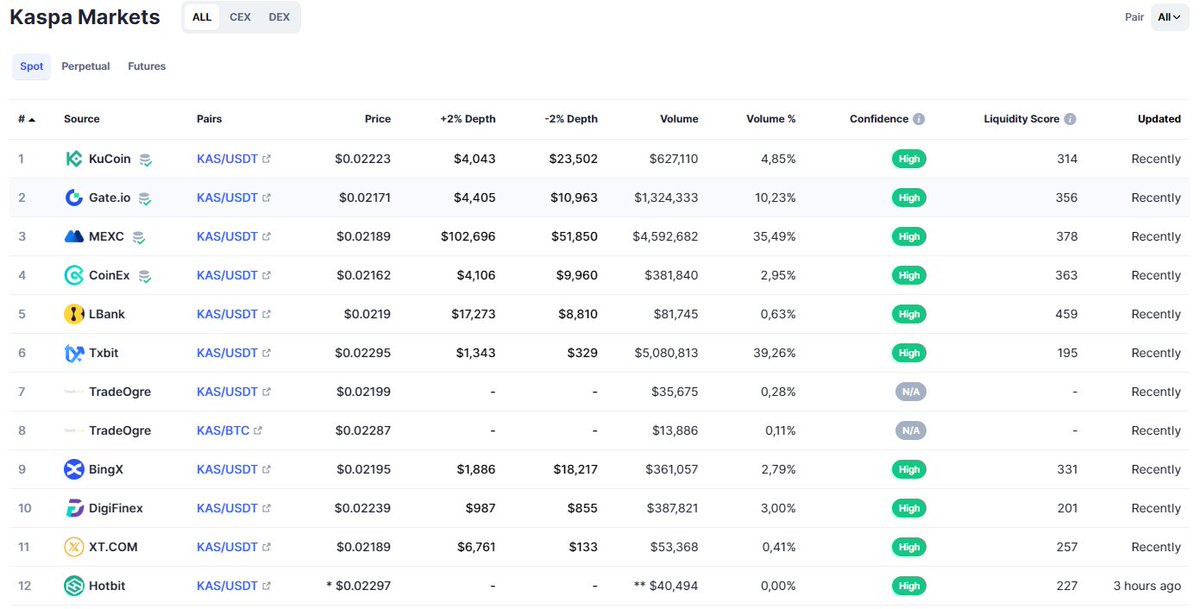This screenshot has height=609, width=1200.
Task: Click MEXC volume $4,592,682
Action: pyautogui.click(x=666, y=237)
